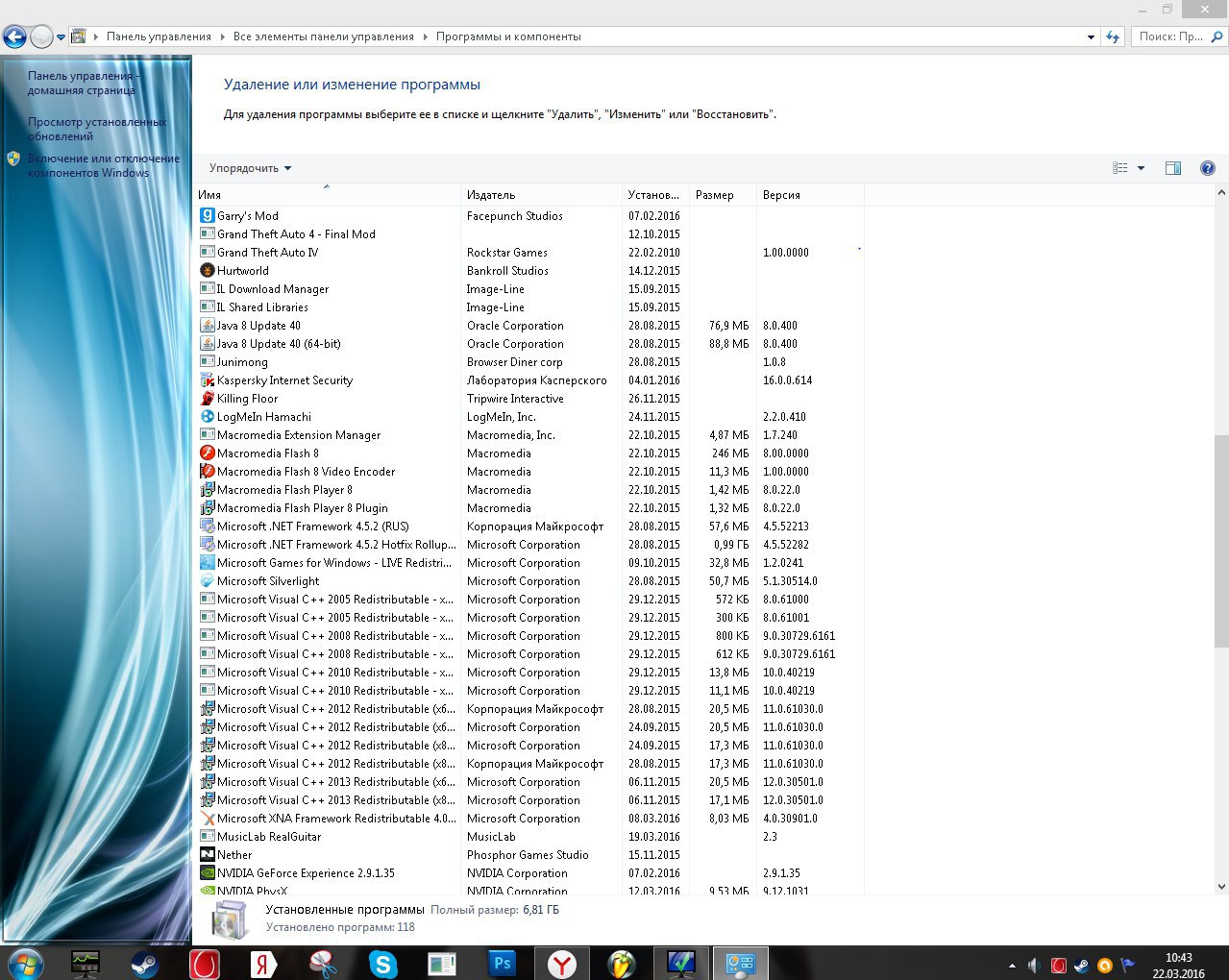The height and width of the screenshot is (980, 1229).
Task: Select the Junimong program row
Action: tap(529, 362)
